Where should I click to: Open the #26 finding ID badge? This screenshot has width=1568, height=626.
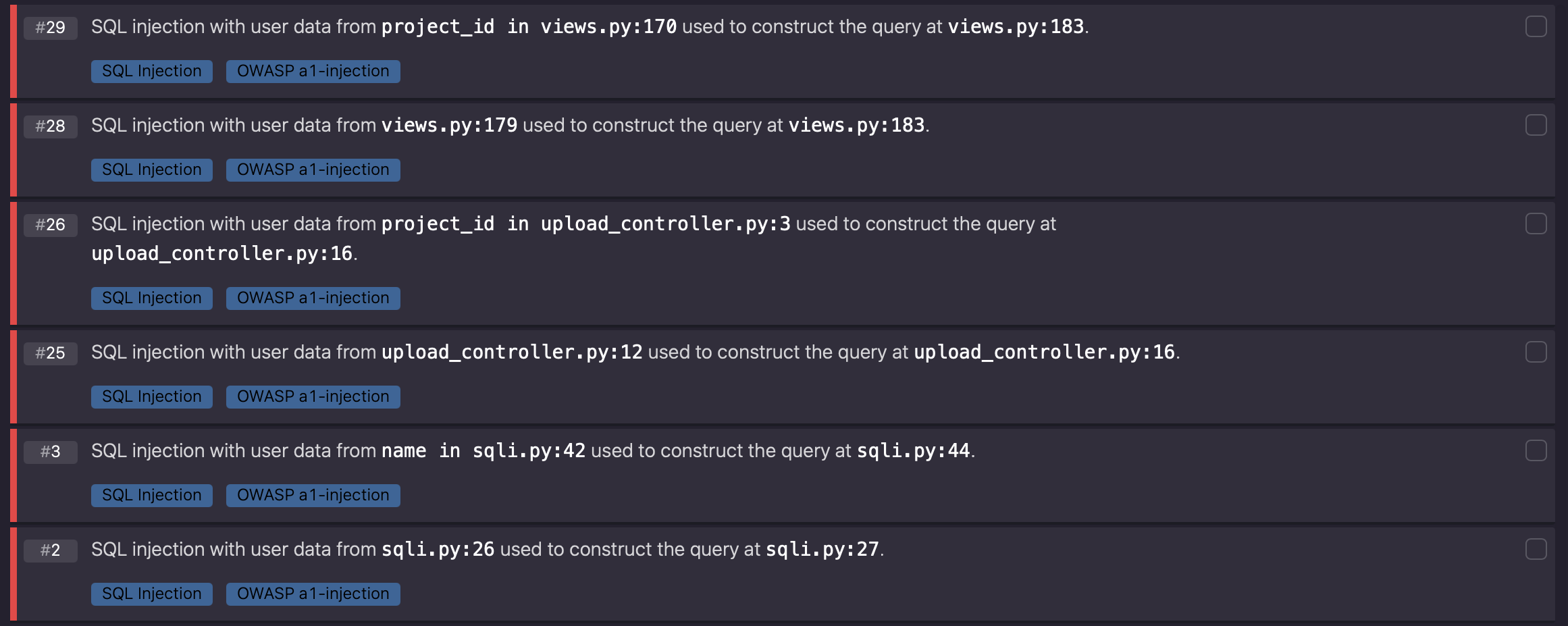[x=51, y=225]
